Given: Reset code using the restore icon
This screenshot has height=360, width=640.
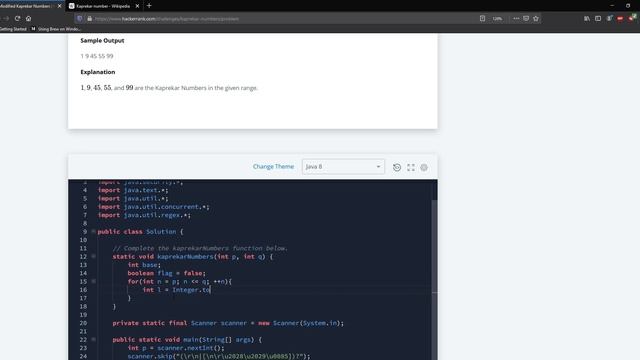Looking at the screenshot, I should tap(397, 167).
